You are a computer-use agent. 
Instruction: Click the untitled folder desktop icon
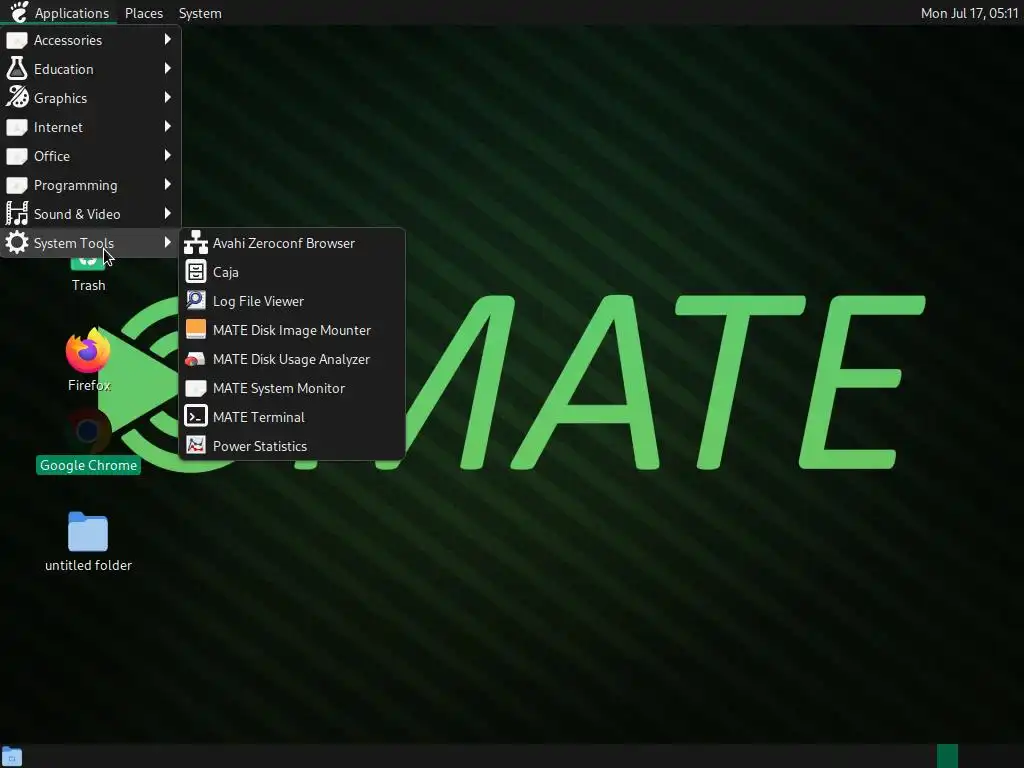[x=88, y=532]
